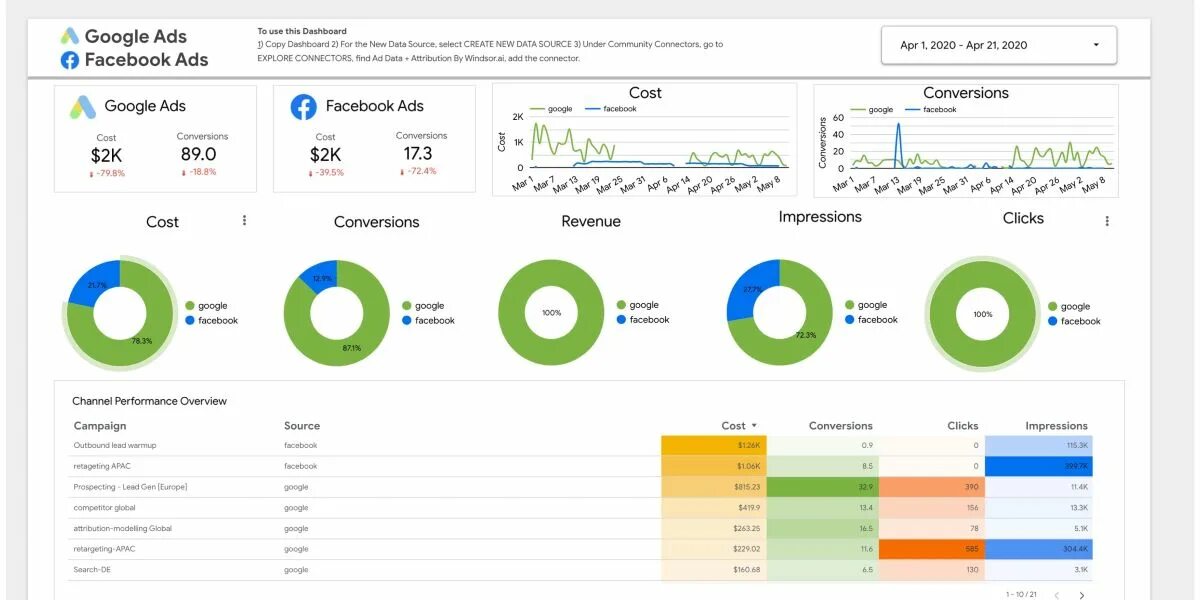Select google legend in Conversions donut chart
1200x600 pixels.
(x=423, y=306)
